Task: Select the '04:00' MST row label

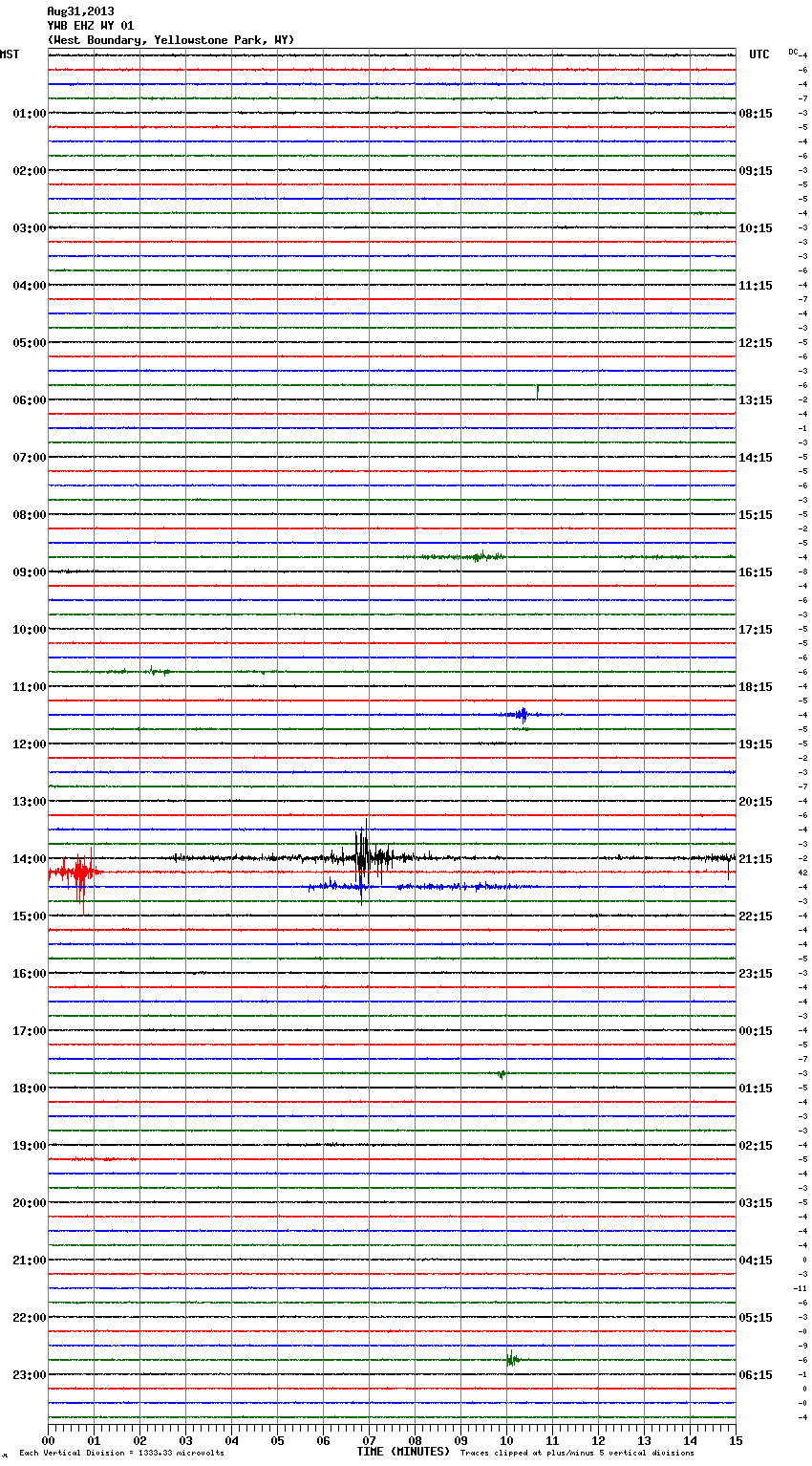Action: (x=30, y=286)
